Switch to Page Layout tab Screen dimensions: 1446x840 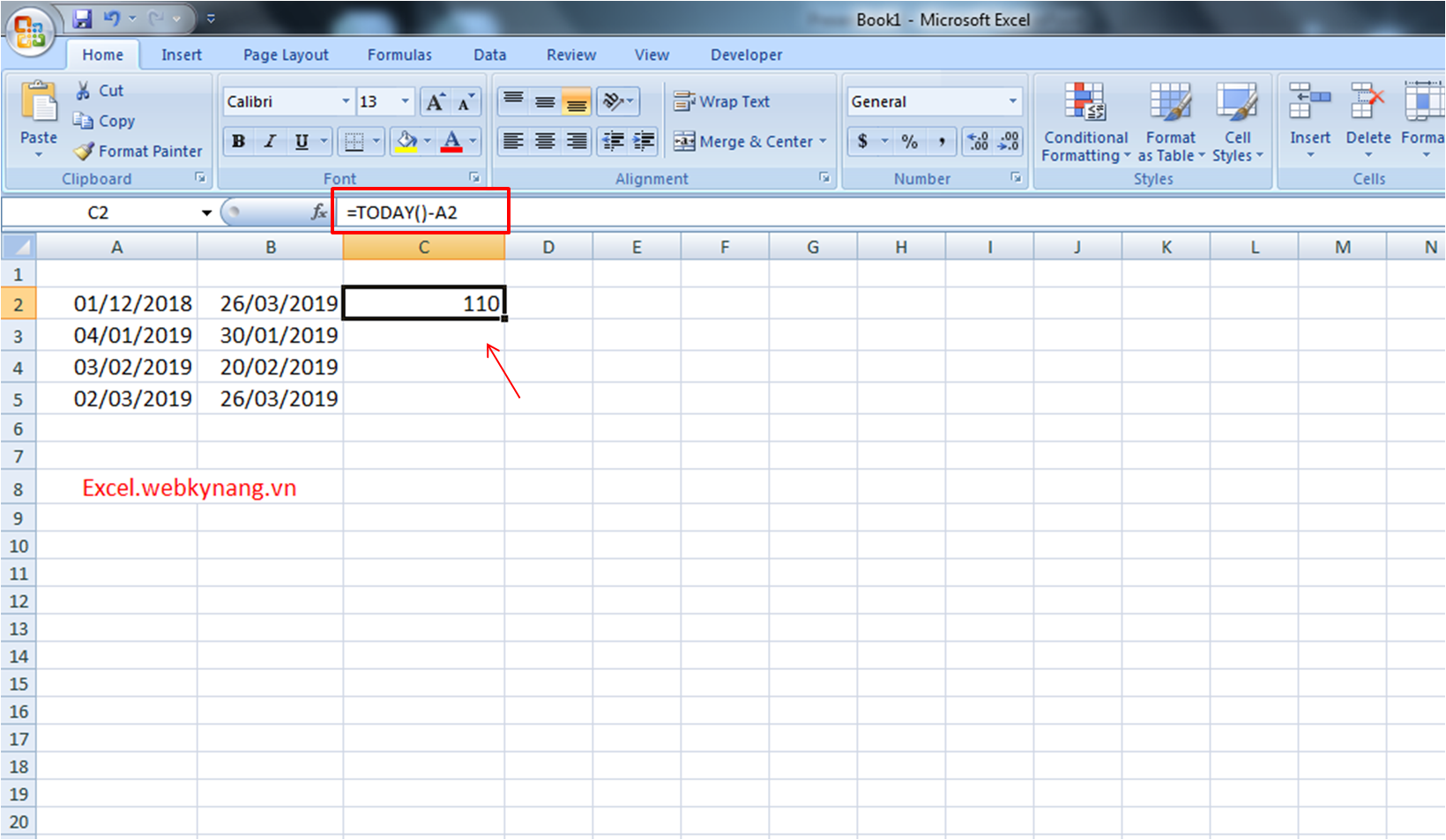pos(286,55)
